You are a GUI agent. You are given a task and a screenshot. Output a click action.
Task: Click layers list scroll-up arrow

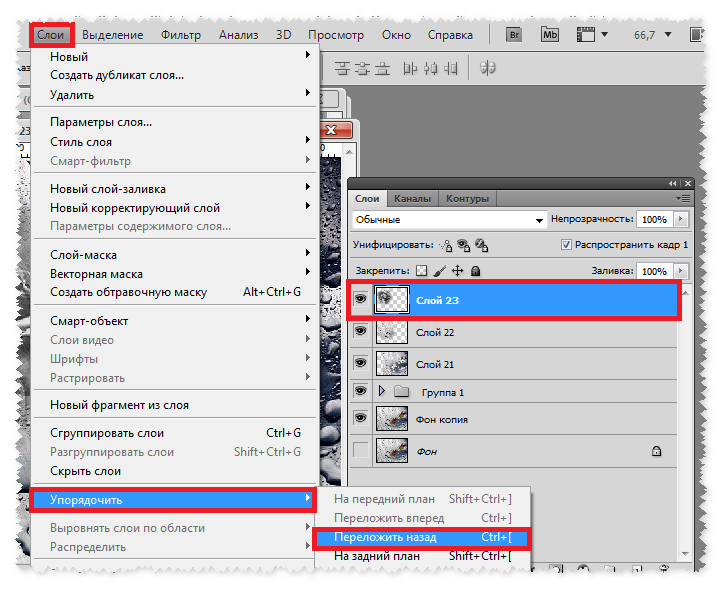[685, 293]
